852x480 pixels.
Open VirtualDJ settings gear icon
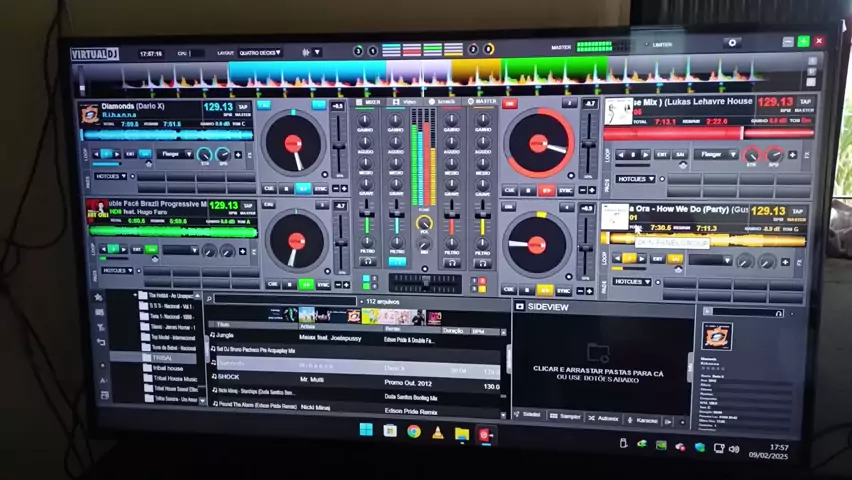[733, 43]
